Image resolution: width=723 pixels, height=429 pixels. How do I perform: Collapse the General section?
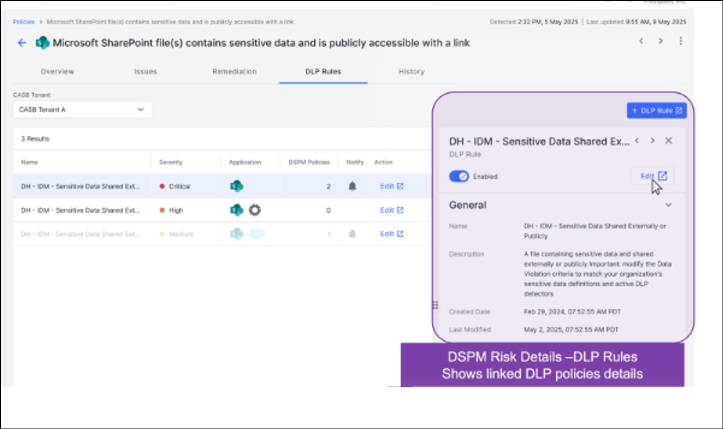click(668, 205)
